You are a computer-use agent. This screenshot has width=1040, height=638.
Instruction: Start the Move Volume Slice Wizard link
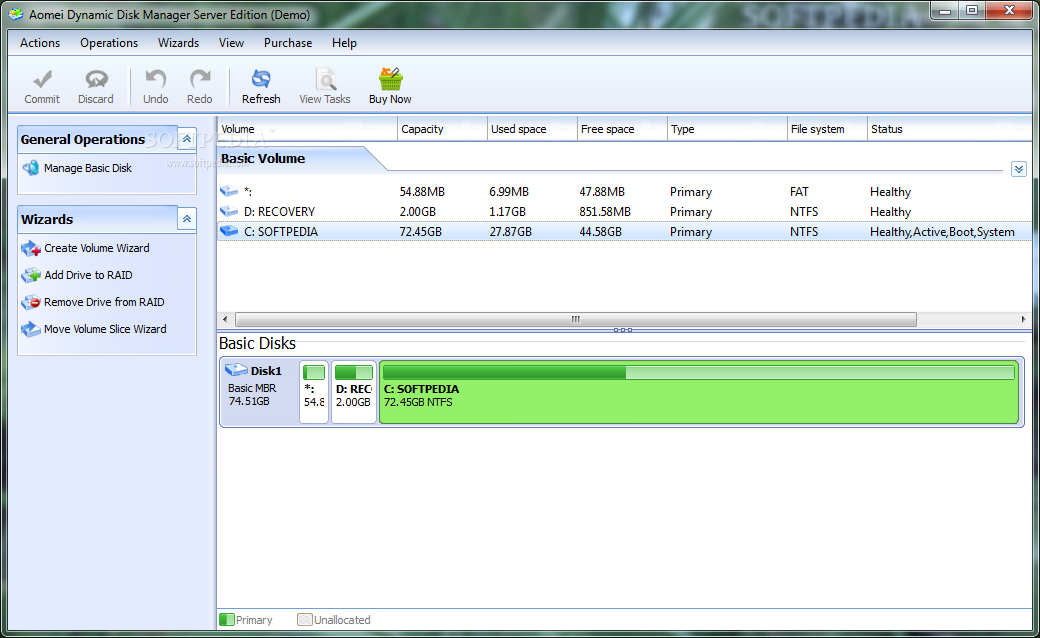[x=105, y=329]
